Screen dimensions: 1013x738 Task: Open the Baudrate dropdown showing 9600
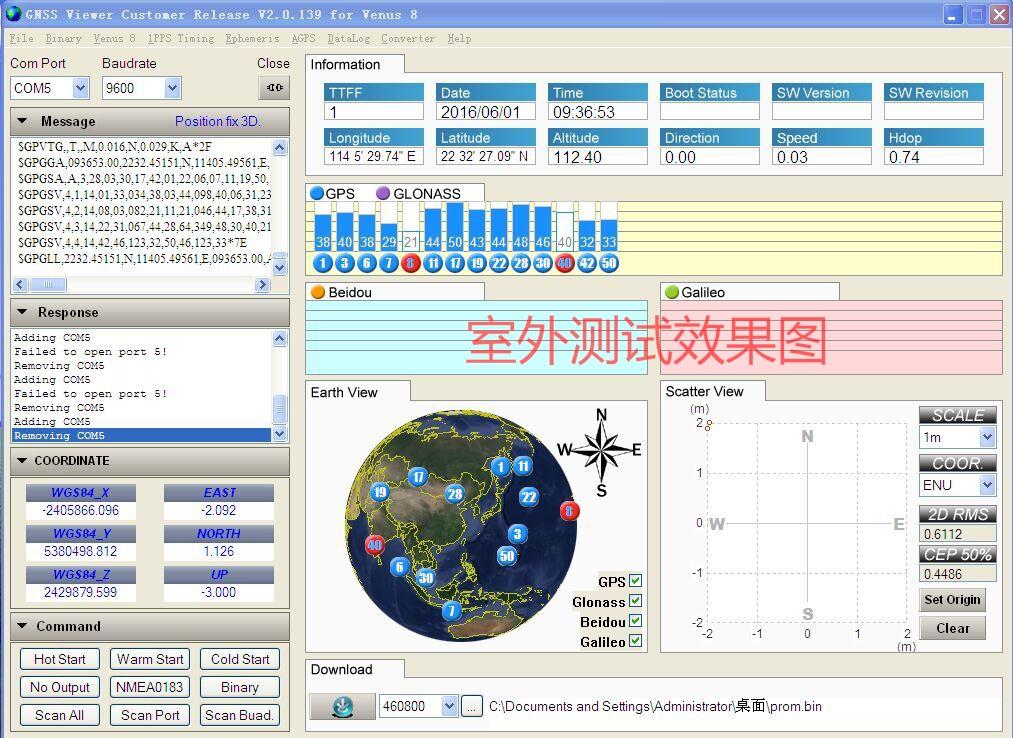point(172,88)
